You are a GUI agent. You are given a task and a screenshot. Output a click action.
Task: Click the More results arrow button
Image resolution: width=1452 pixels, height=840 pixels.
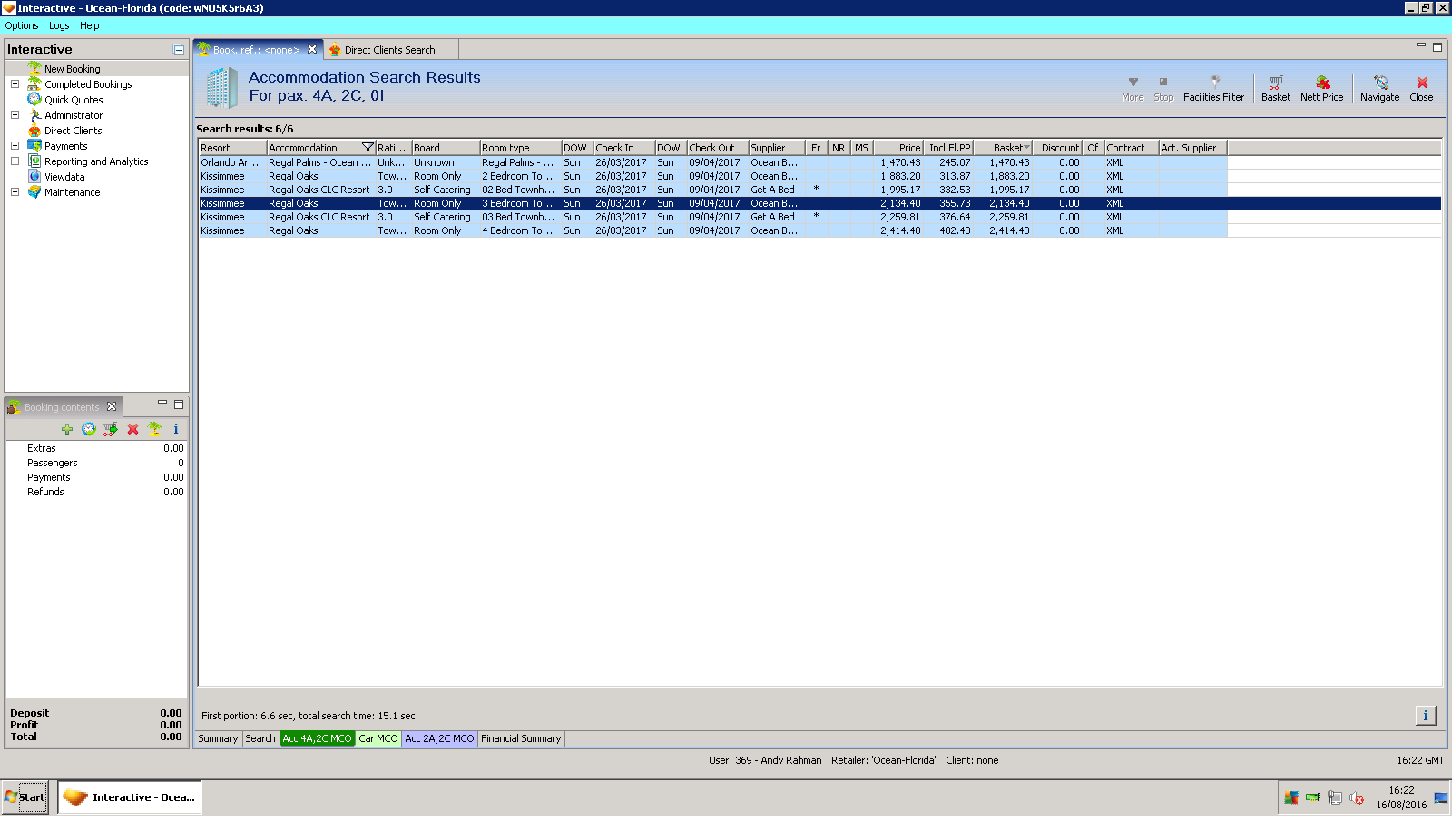[x=1133, y=88]
